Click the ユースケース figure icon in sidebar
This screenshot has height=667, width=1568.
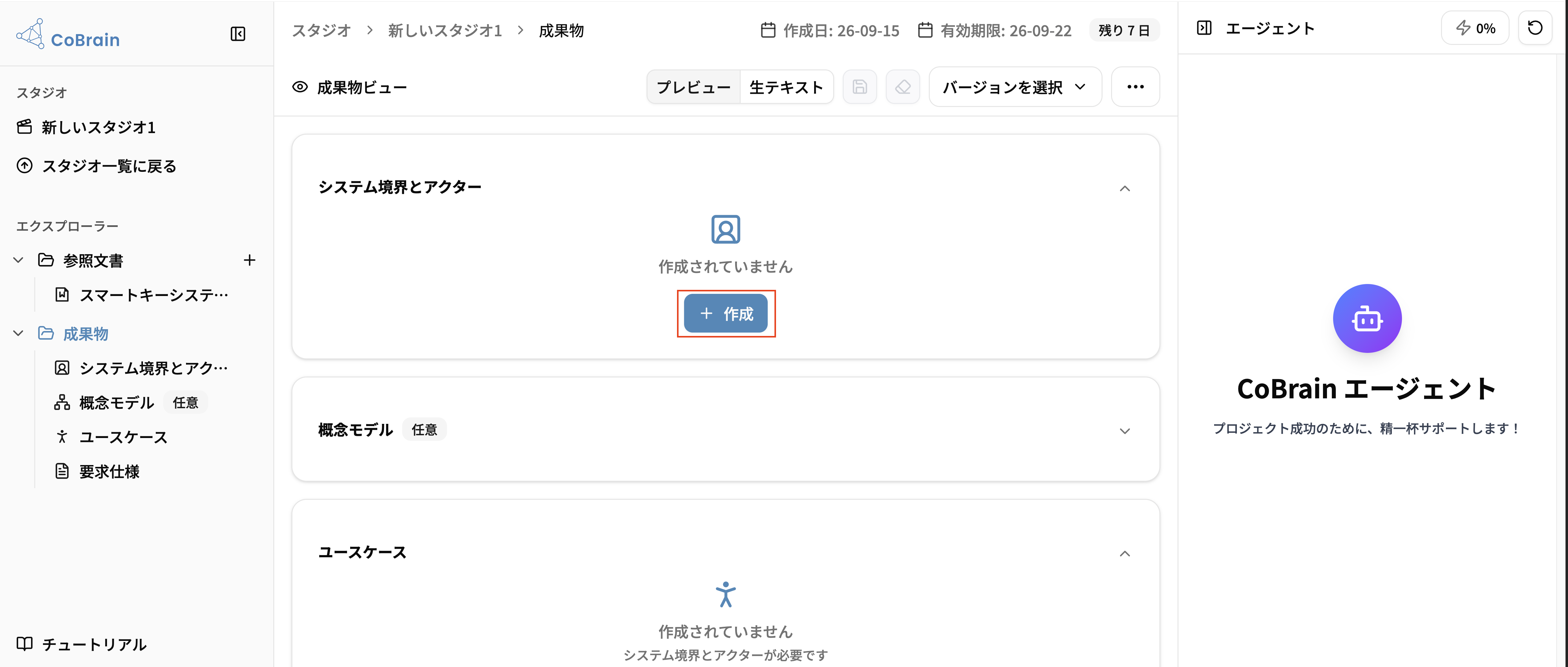tap(62, 437)
